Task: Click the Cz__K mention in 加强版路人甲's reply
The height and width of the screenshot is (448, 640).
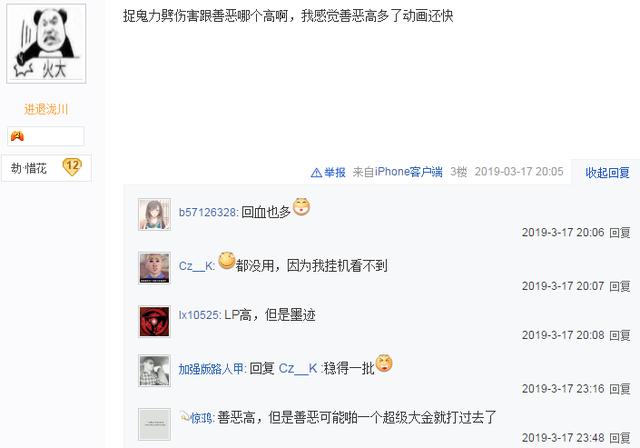Action: [298, 368]
